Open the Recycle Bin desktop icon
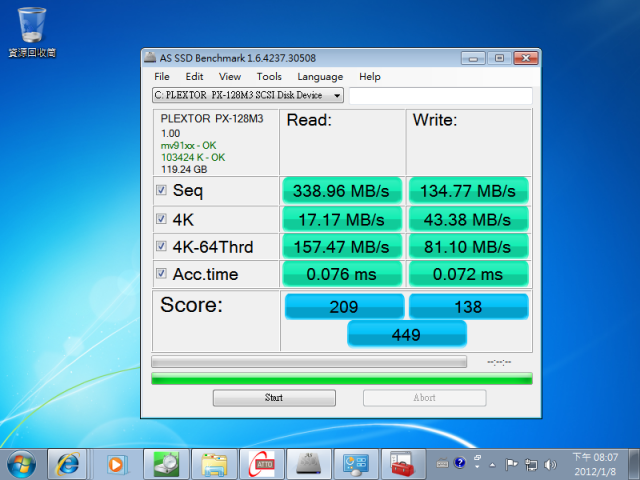This screenshot has width=640, height=480. click(x=32, y=32)
